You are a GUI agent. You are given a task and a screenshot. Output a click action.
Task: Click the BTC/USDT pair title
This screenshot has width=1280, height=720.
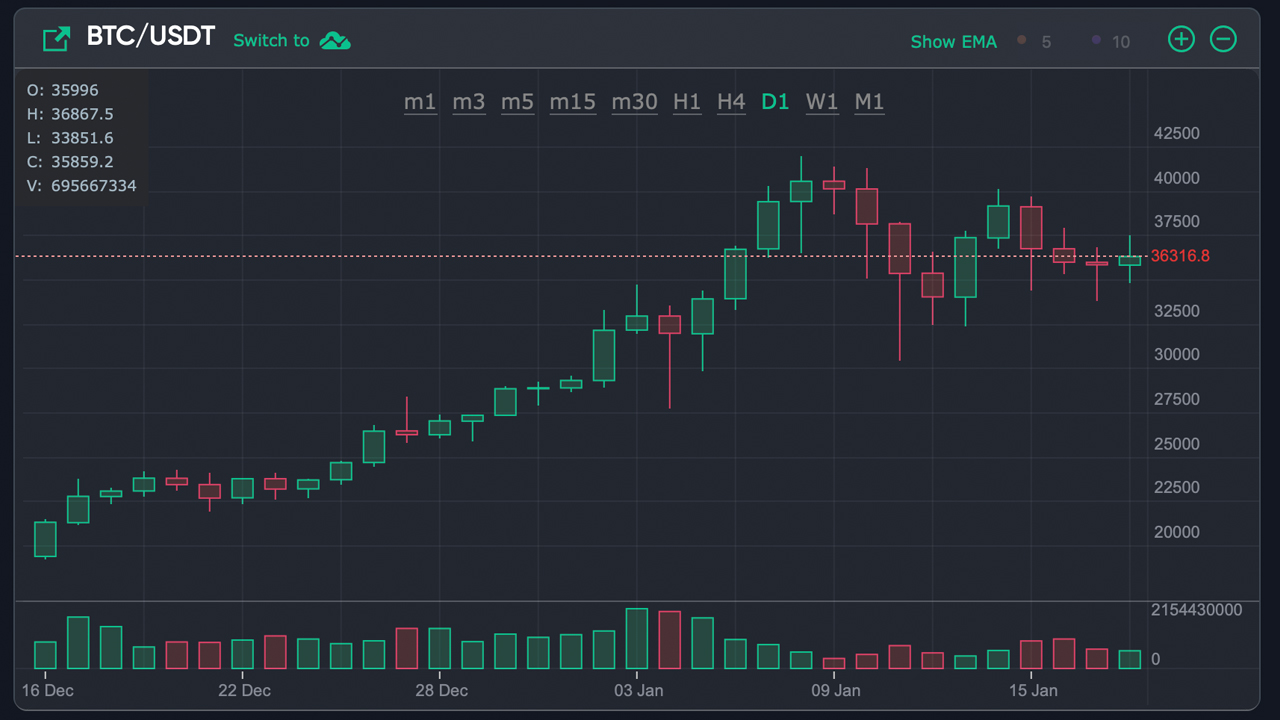(151, 37)
